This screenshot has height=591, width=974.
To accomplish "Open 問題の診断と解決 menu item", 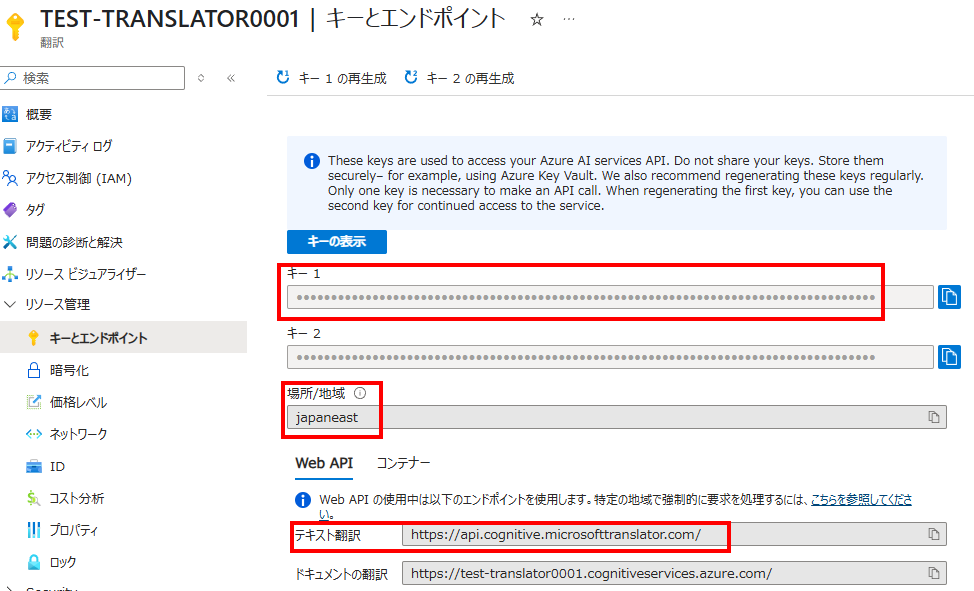I will pos(74,242).
